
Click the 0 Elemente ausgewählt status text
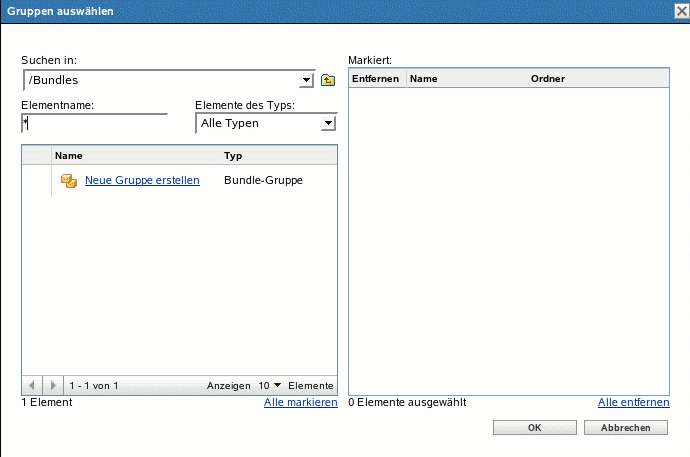coord(407,402)
